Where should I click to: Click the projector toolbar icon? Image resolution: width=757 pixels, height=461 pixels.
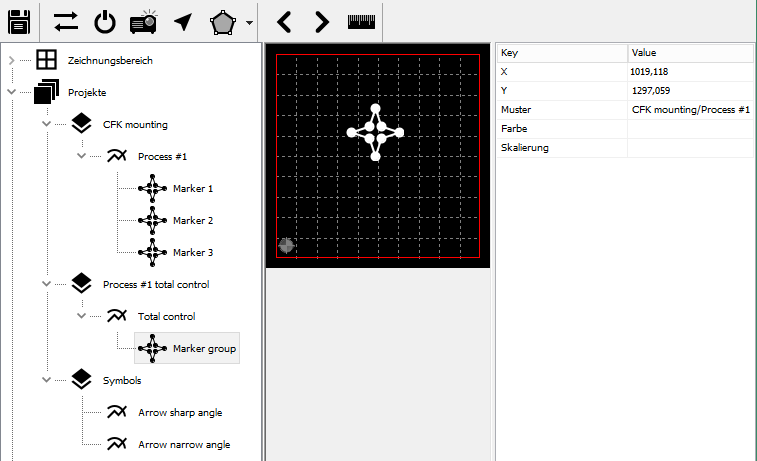[143, 22]
